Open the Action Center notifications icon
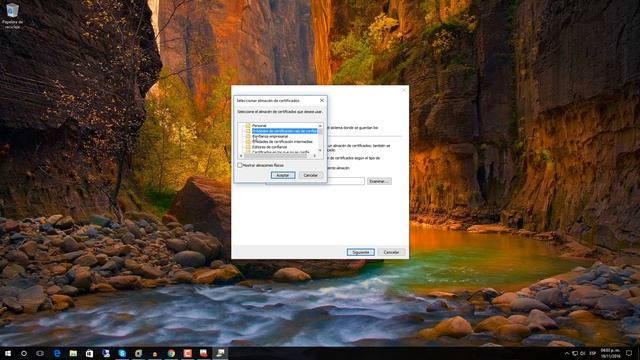Image resolution: width=640 pixels, height=360 pixels. [x=629, y=353]
